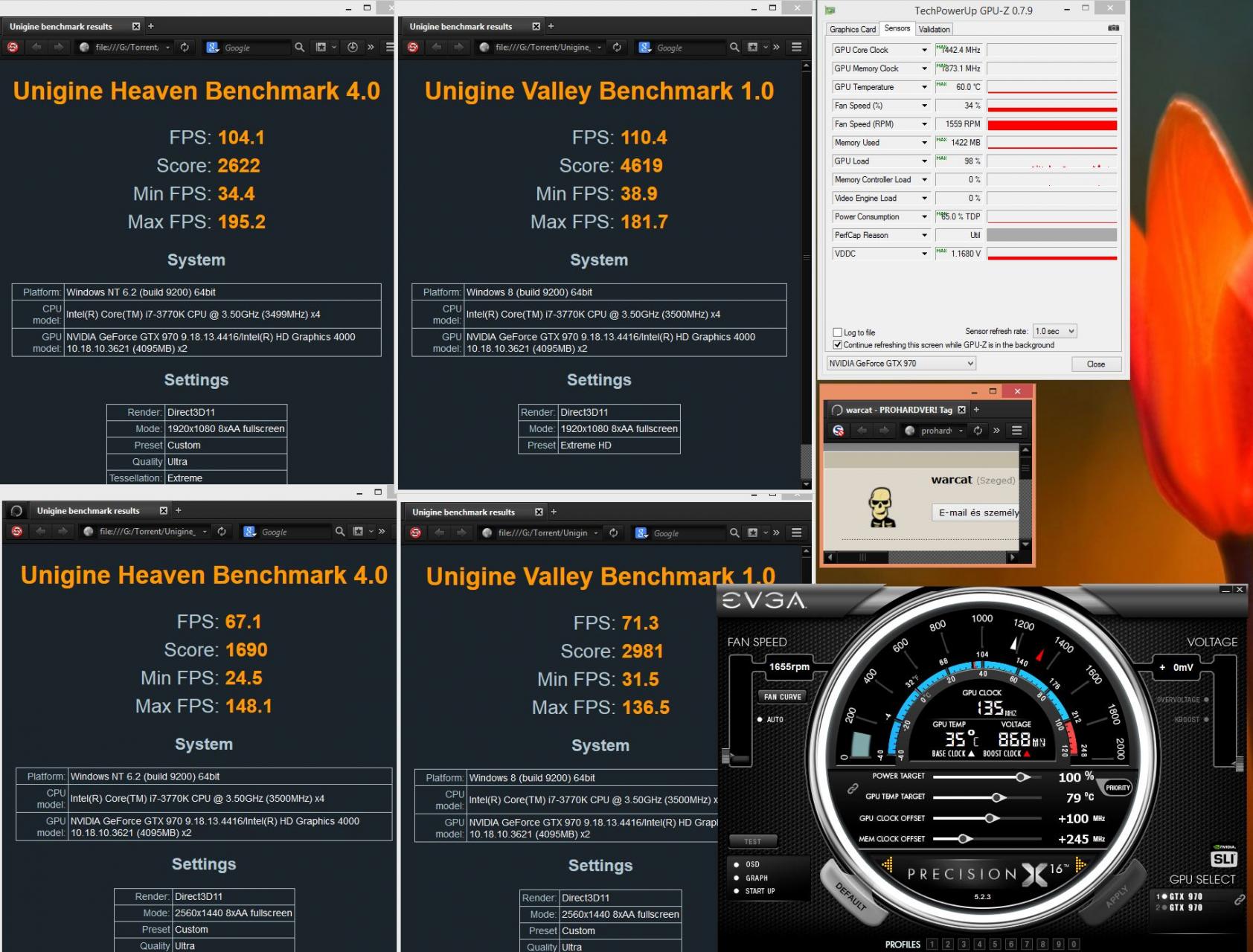The width and height of the screenshot is (1253, 952).
Task: Close the warcat PROHARDVER tab
Action: [961, 410]
